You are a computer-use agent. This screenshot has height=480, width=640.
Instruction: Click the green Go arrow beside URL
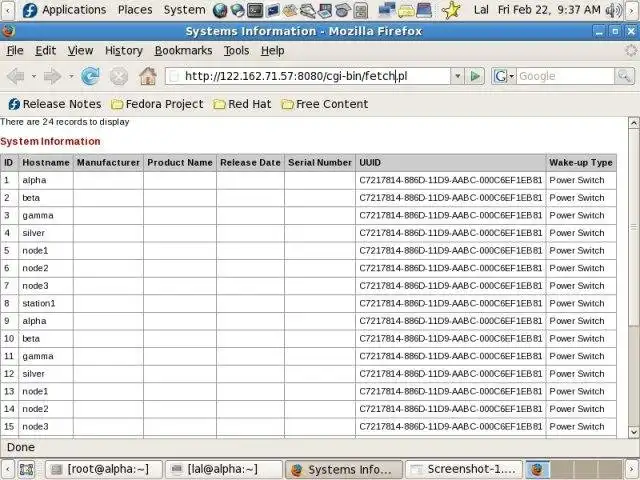[x=475, y=76]
